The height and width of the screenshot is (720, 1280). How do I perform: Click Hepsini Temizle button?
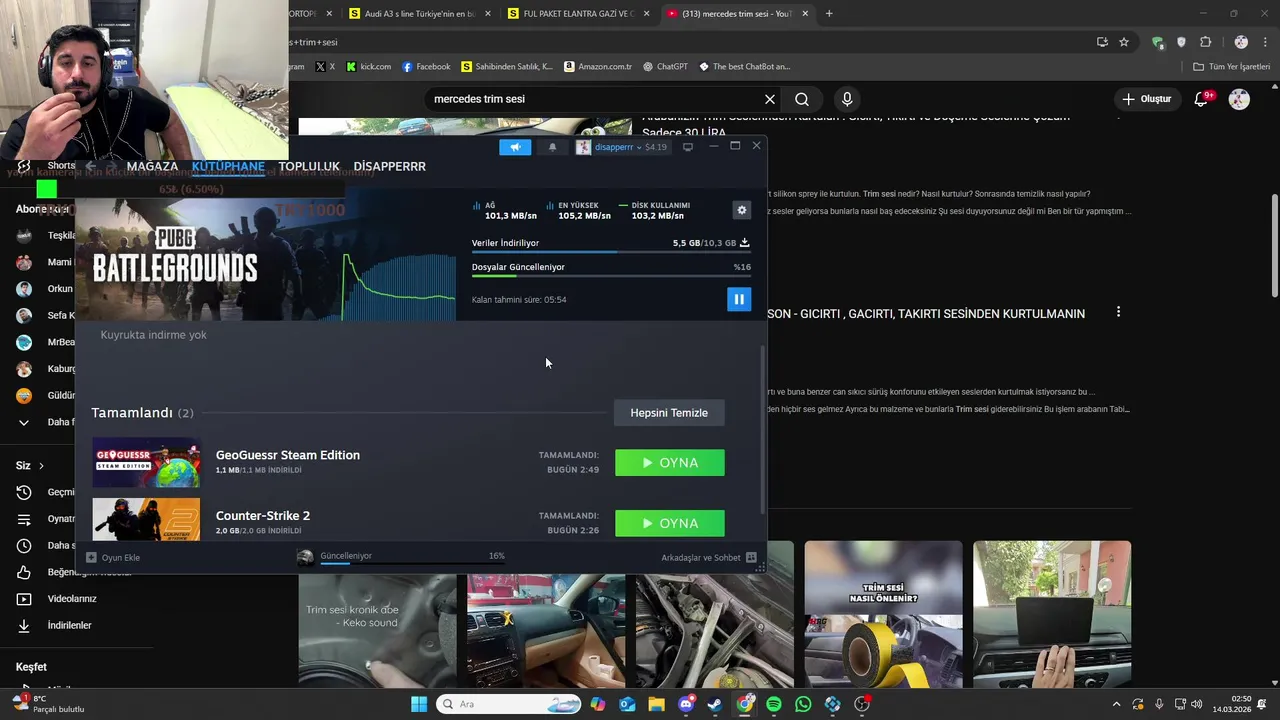click(x=669, y=413)
